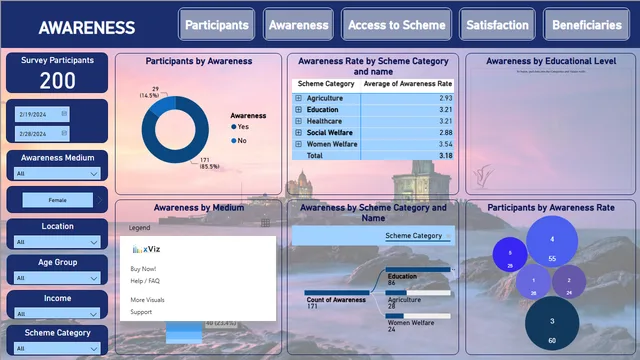Select bubble 4 with value 55
640x360 pixels.
552,242
